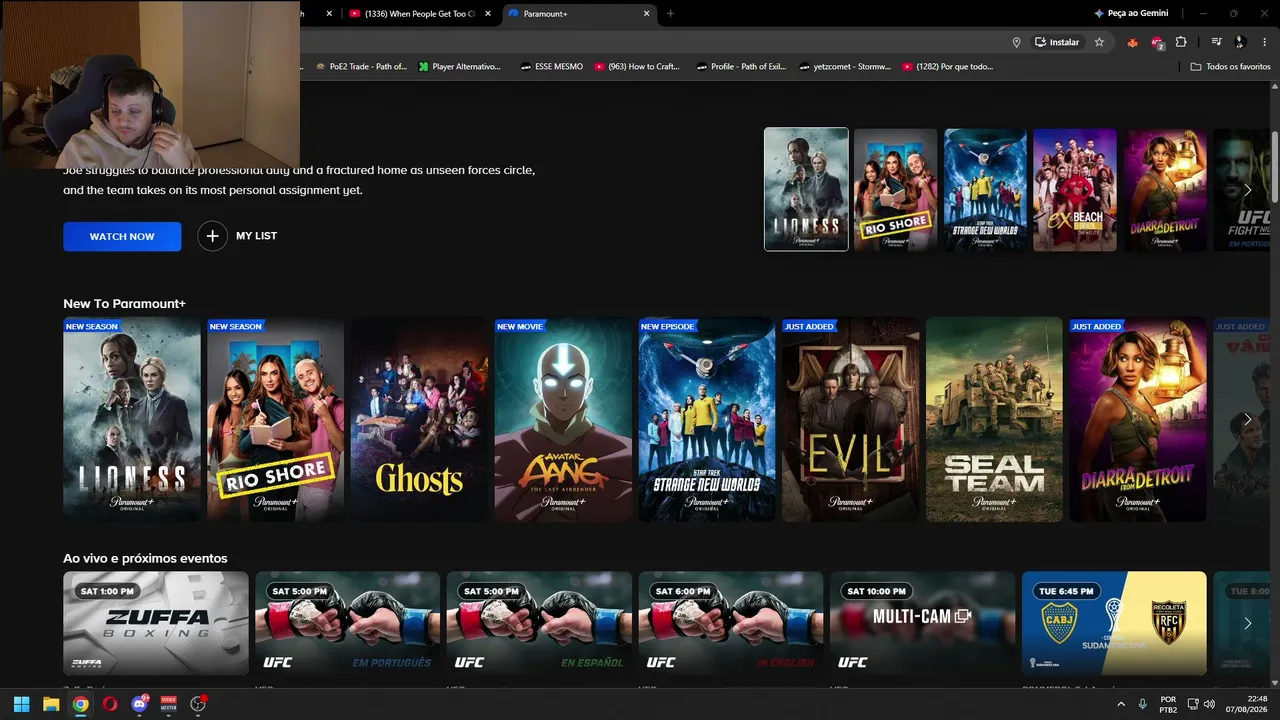Open the SEAL Team poster
1280x720 pixels.
[x=994, y=420]
